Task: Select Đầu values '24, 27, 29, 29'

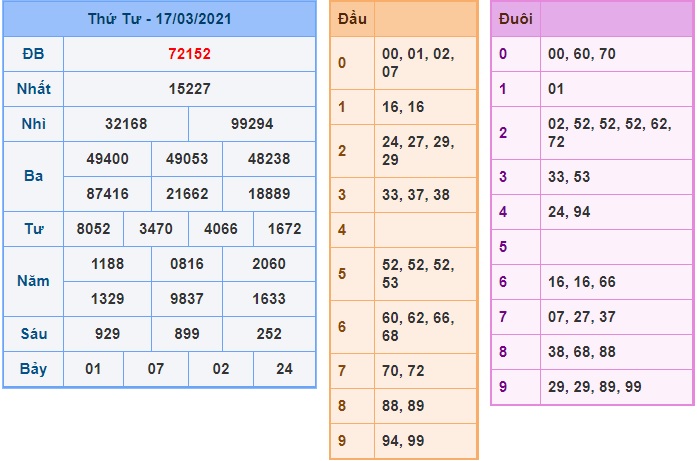Action: tap(418, 151)
